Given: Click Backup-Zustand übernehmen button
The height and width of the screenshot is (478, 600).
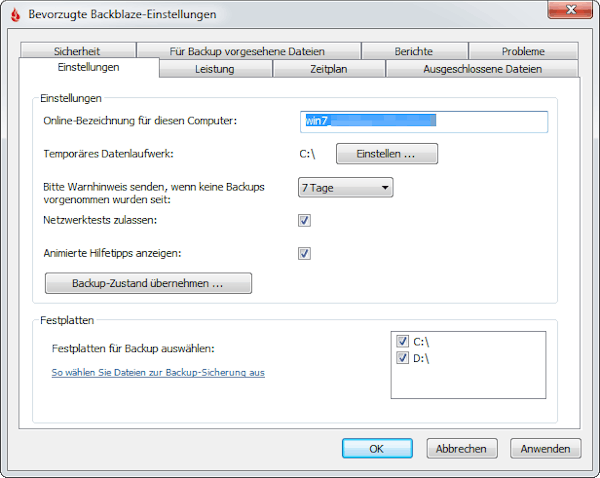Looking at the screenshot, I should pos(148,283).
